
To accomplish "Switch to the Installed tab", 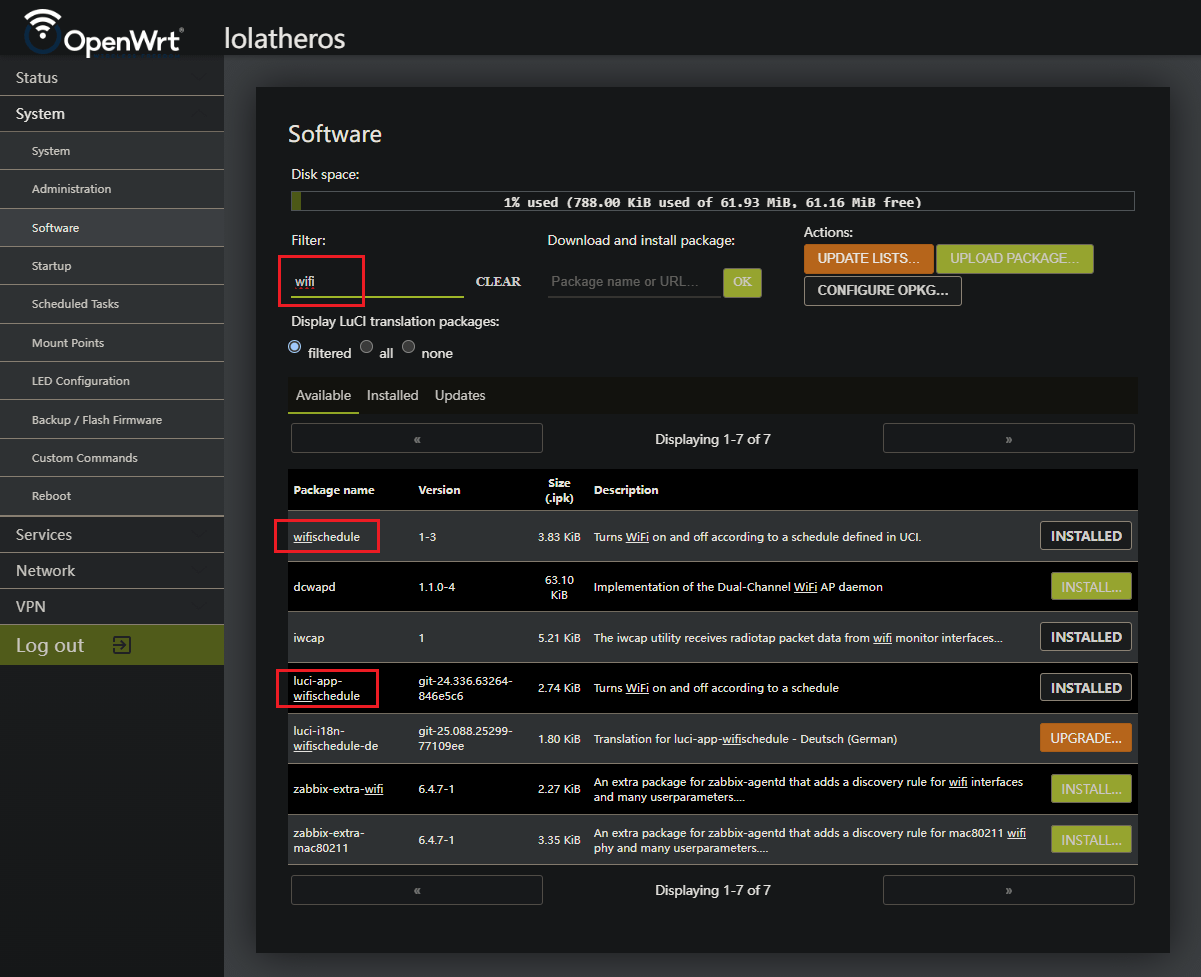I will click(x=392, y=396).
